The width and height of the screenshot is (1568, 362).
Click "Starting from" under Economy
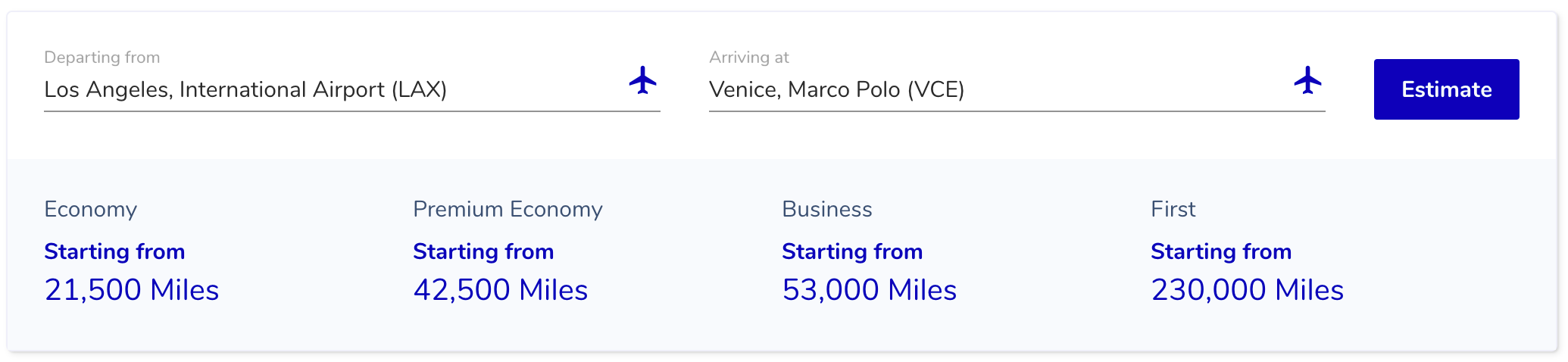[114, 252]
